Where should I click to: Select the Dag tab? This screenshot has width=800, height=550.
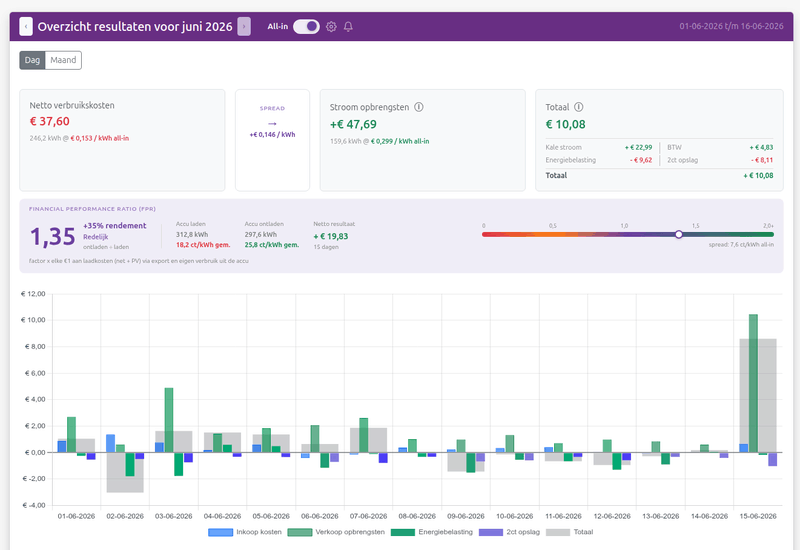coord(32,60)
